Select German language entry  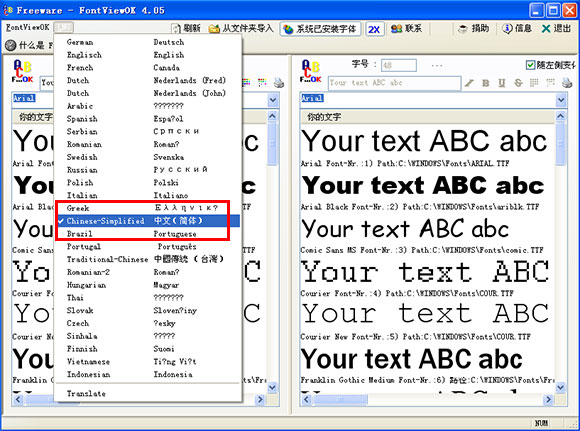click(x=148, y=42)
